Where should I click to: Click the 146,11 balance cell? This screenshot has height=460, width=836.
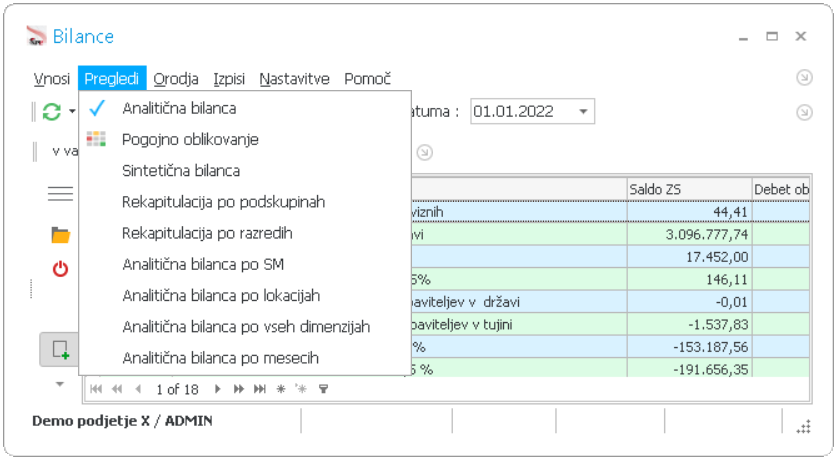coord(689,279)
